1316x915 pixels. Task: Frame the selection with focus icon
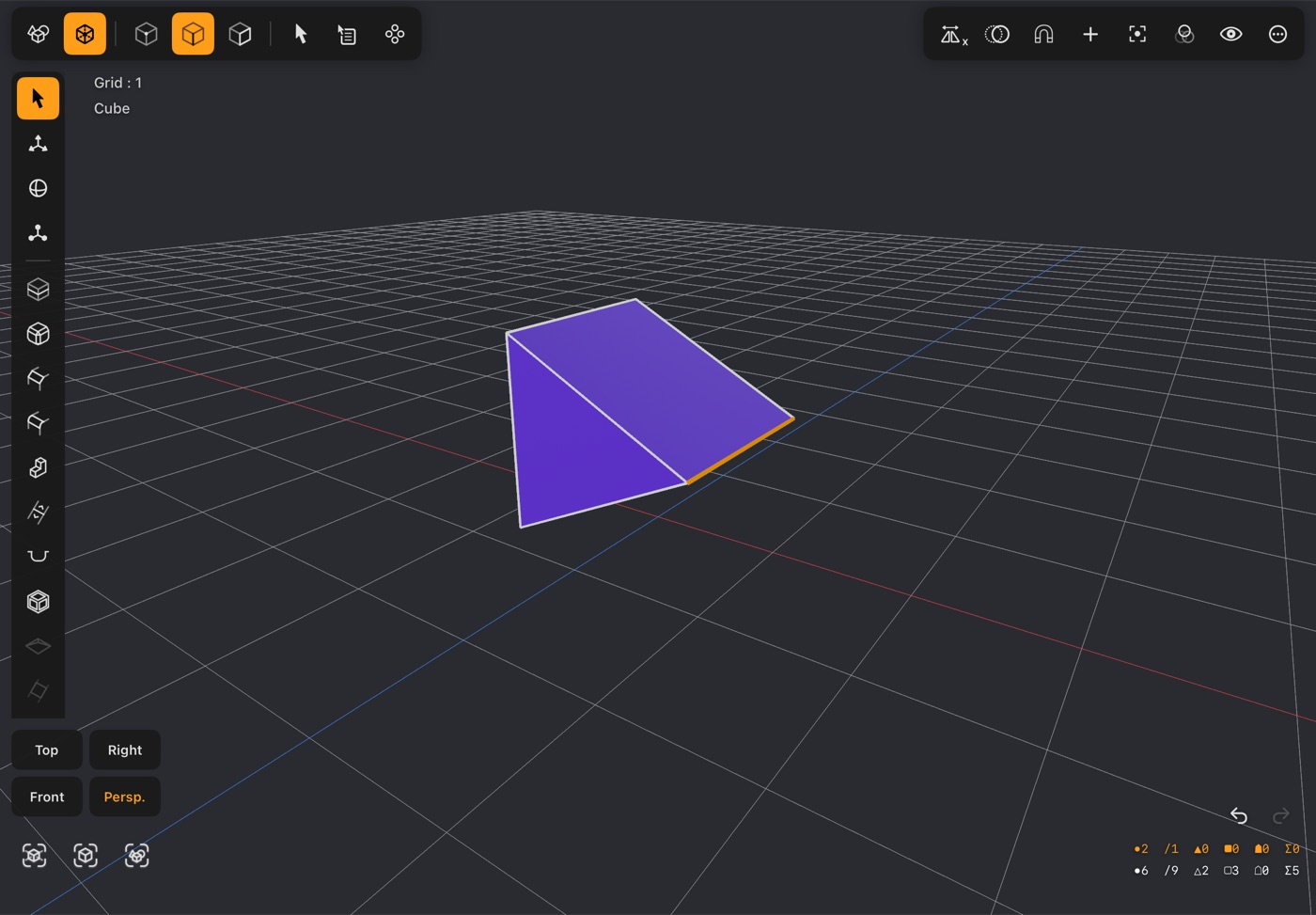[1137, 35]
